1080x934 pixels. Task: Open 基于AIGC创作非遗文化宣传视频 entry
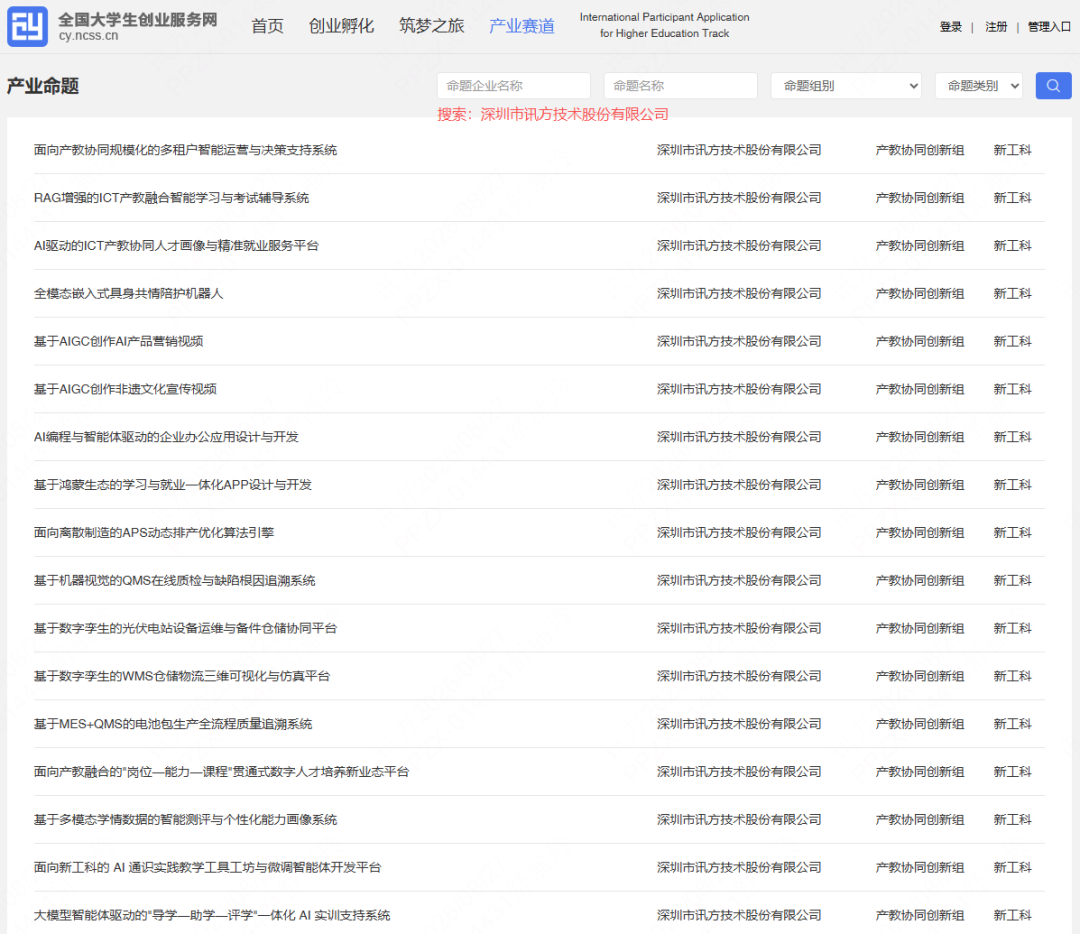coord(125,389)
